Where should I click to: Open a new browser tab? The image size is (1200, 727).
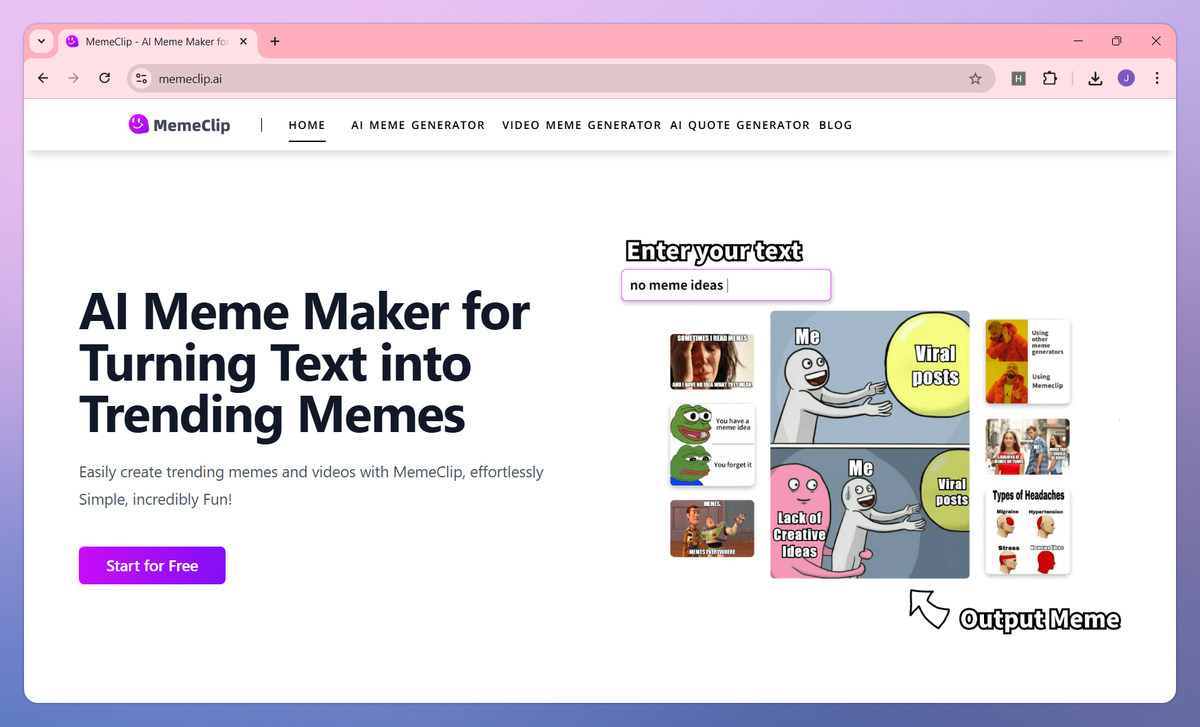point(275,41)
